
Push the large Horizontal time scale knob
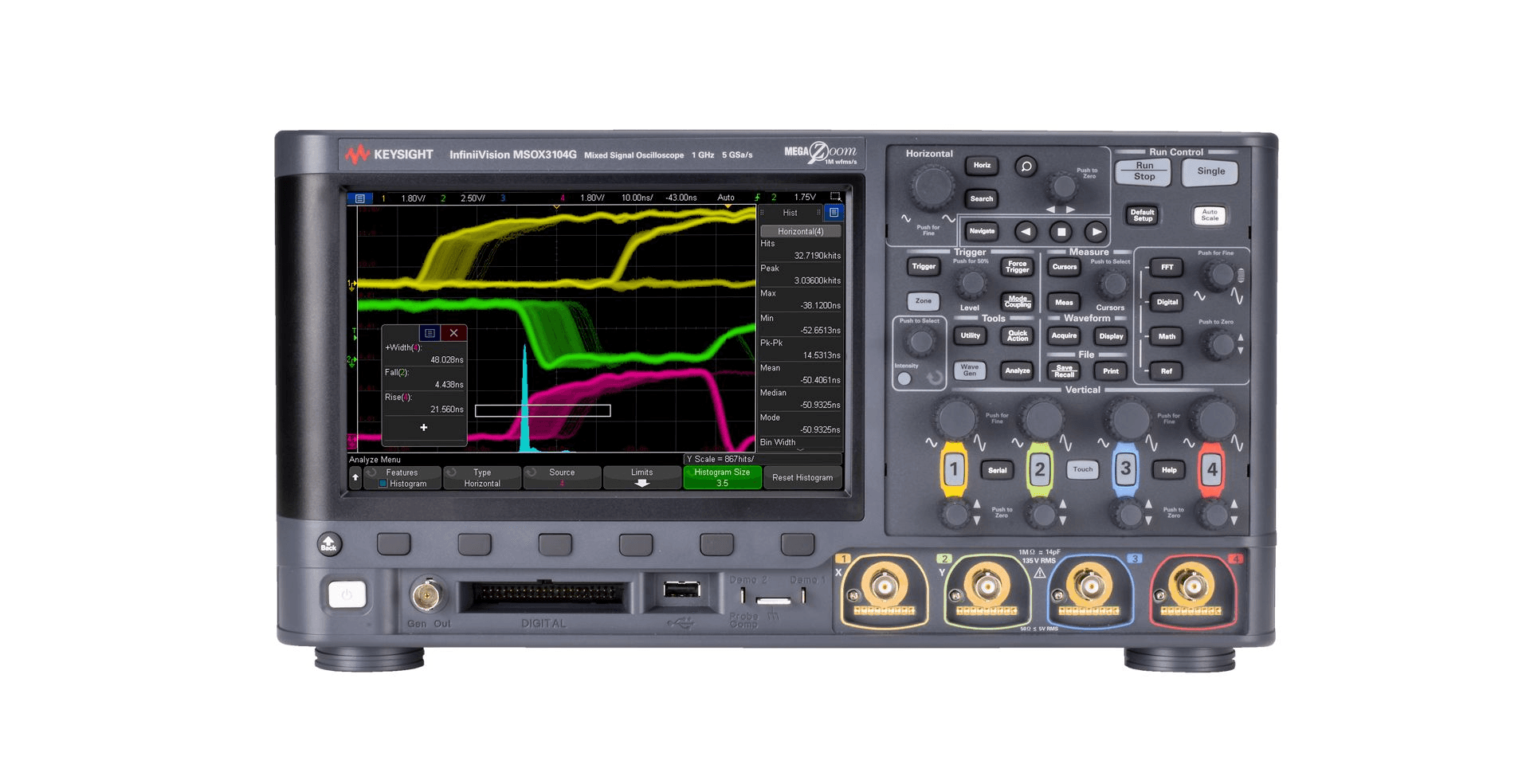(932, 188)
